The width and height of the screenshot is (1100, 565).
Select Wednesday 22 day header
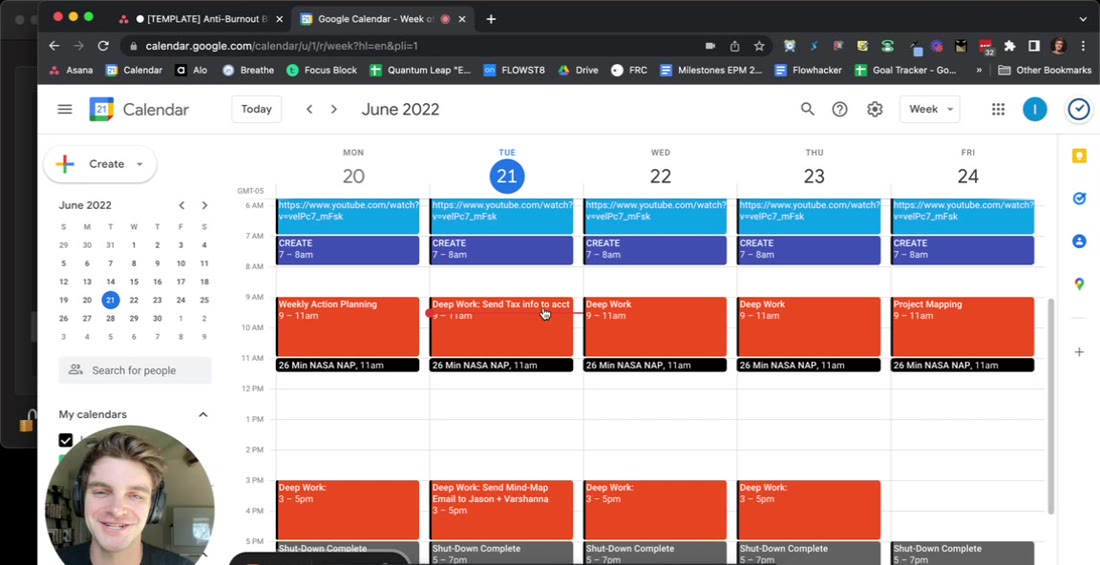(660, 175)
